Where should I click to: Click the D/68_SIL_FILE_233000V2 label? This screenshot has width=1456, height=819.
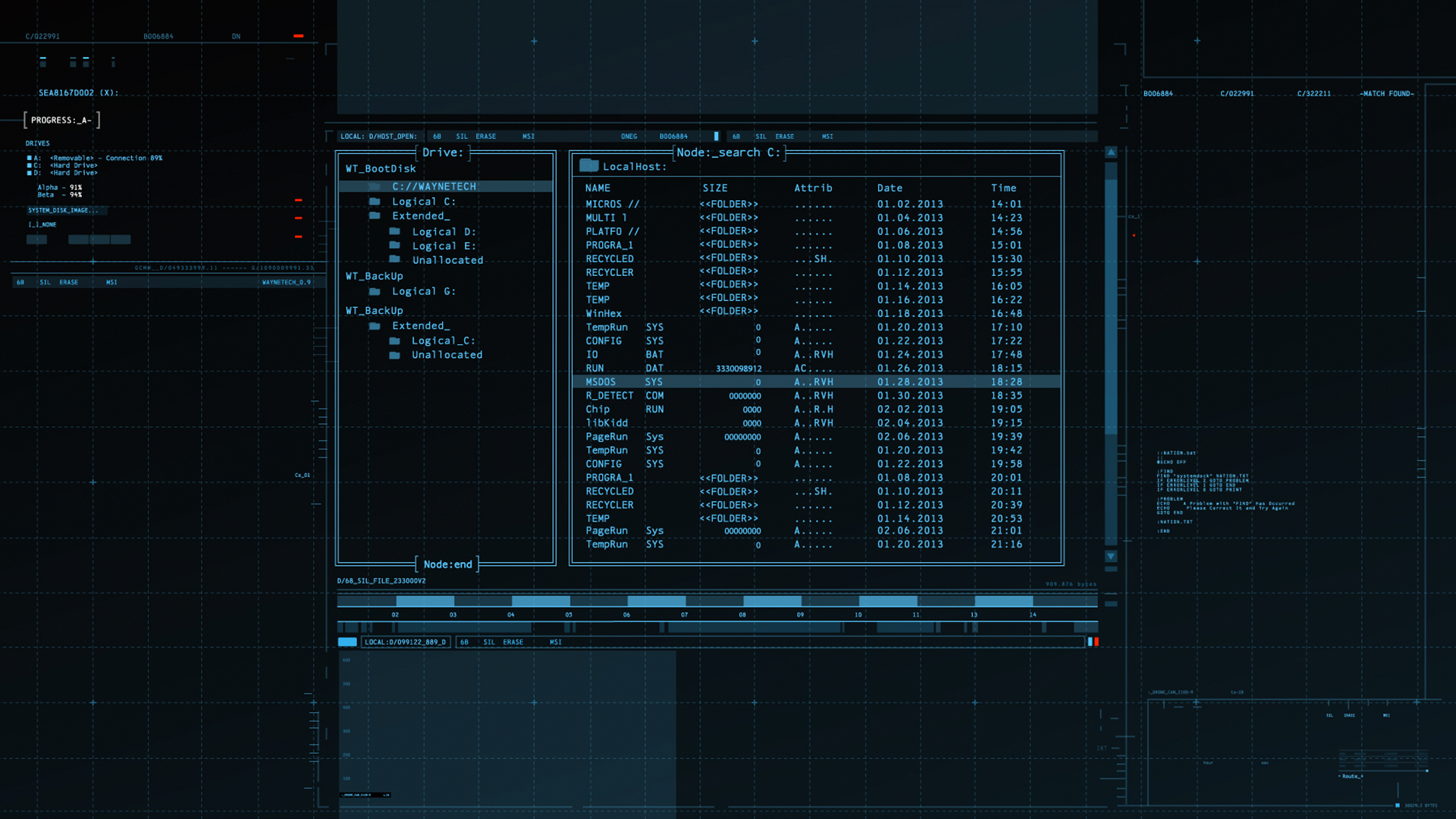[381, 581]
